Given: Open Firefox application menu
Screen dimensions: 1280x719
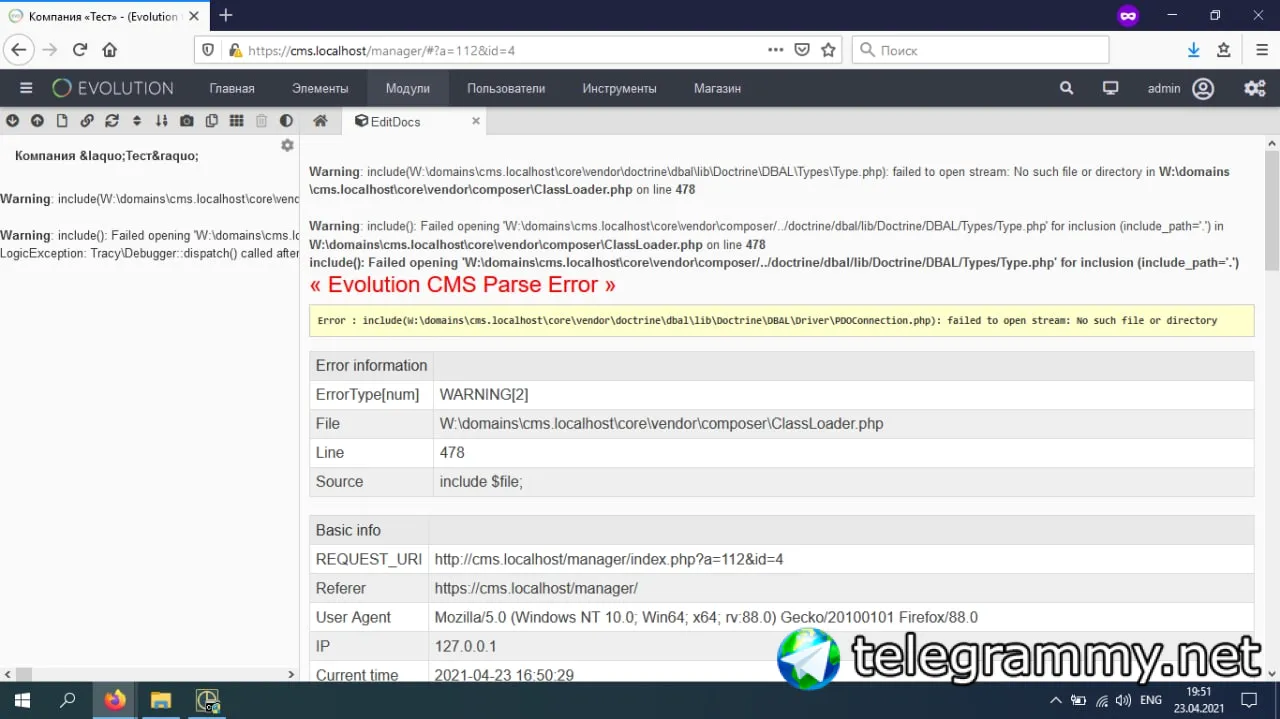Looking at the screenshot, I should [1262, 50].
